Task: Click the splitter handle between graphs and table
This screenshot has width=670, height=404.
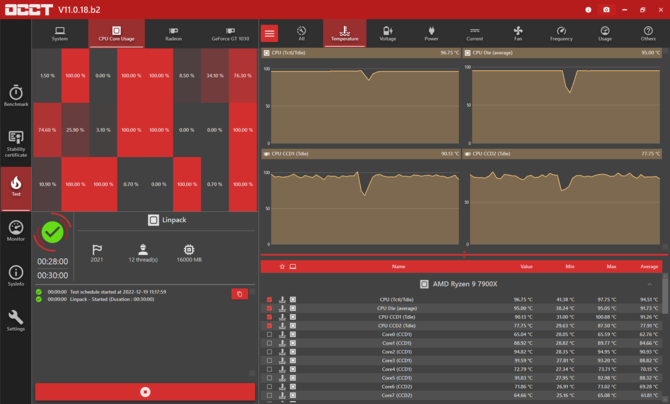Action: click(464, 255)
